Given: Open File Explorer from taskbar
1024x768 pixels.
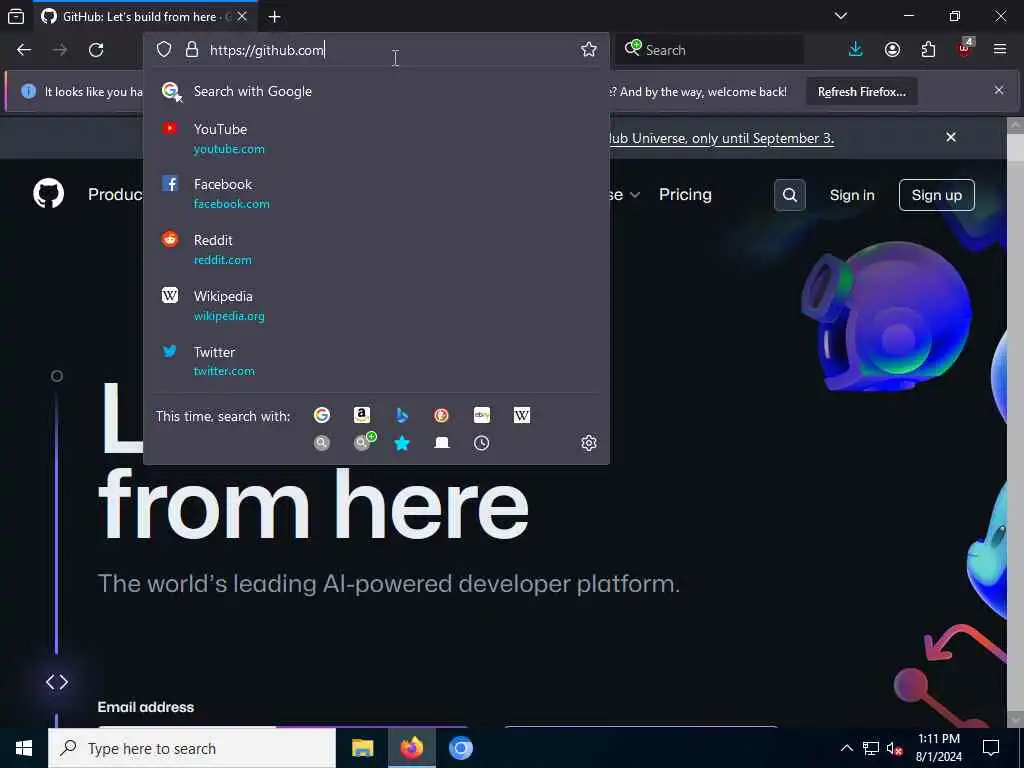Looking at the screenshot, I should tap(362, 748).
